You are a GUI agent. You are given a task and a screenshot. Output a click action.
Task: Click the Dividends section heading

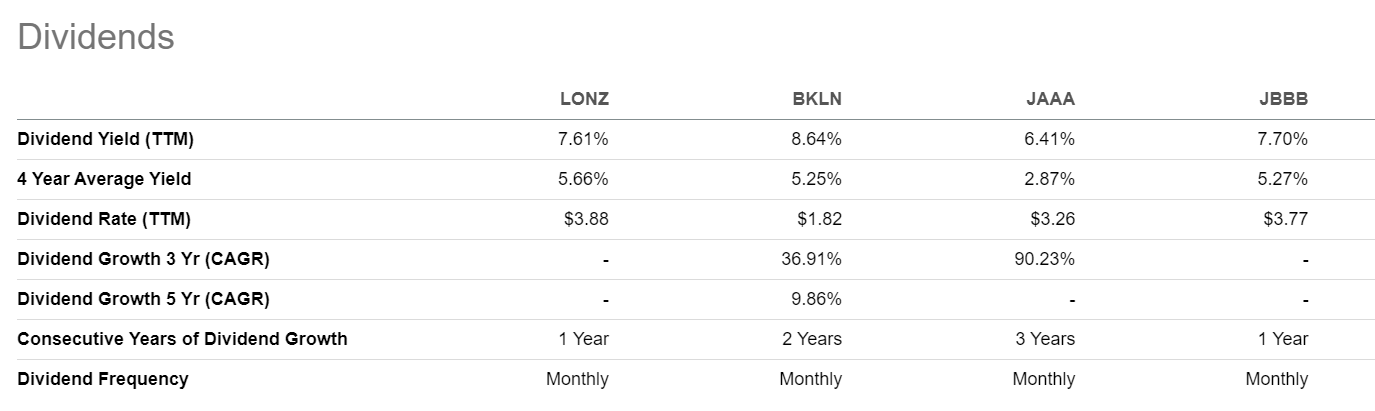[x=96, y=37]
